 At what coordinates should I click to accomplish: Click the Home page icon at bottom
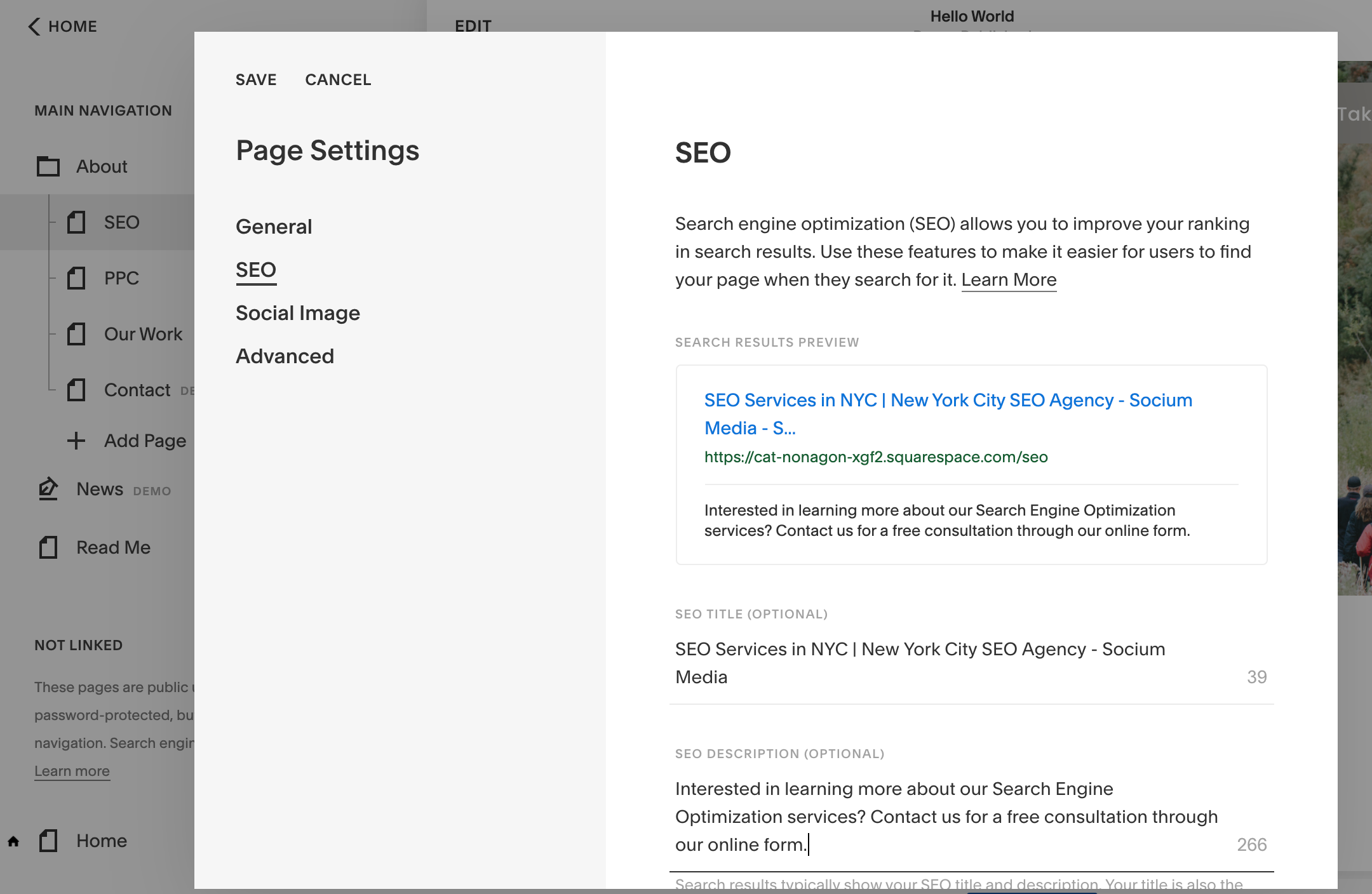click(x=48, y=841)
